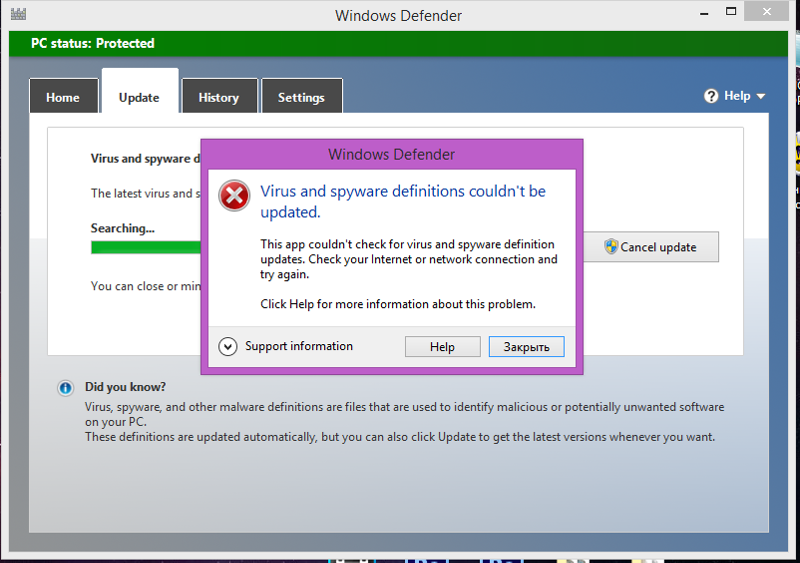The width and height of the screenshot is (800, 563).
Task: Maximize the Windows Defender window
Action: 731,11
